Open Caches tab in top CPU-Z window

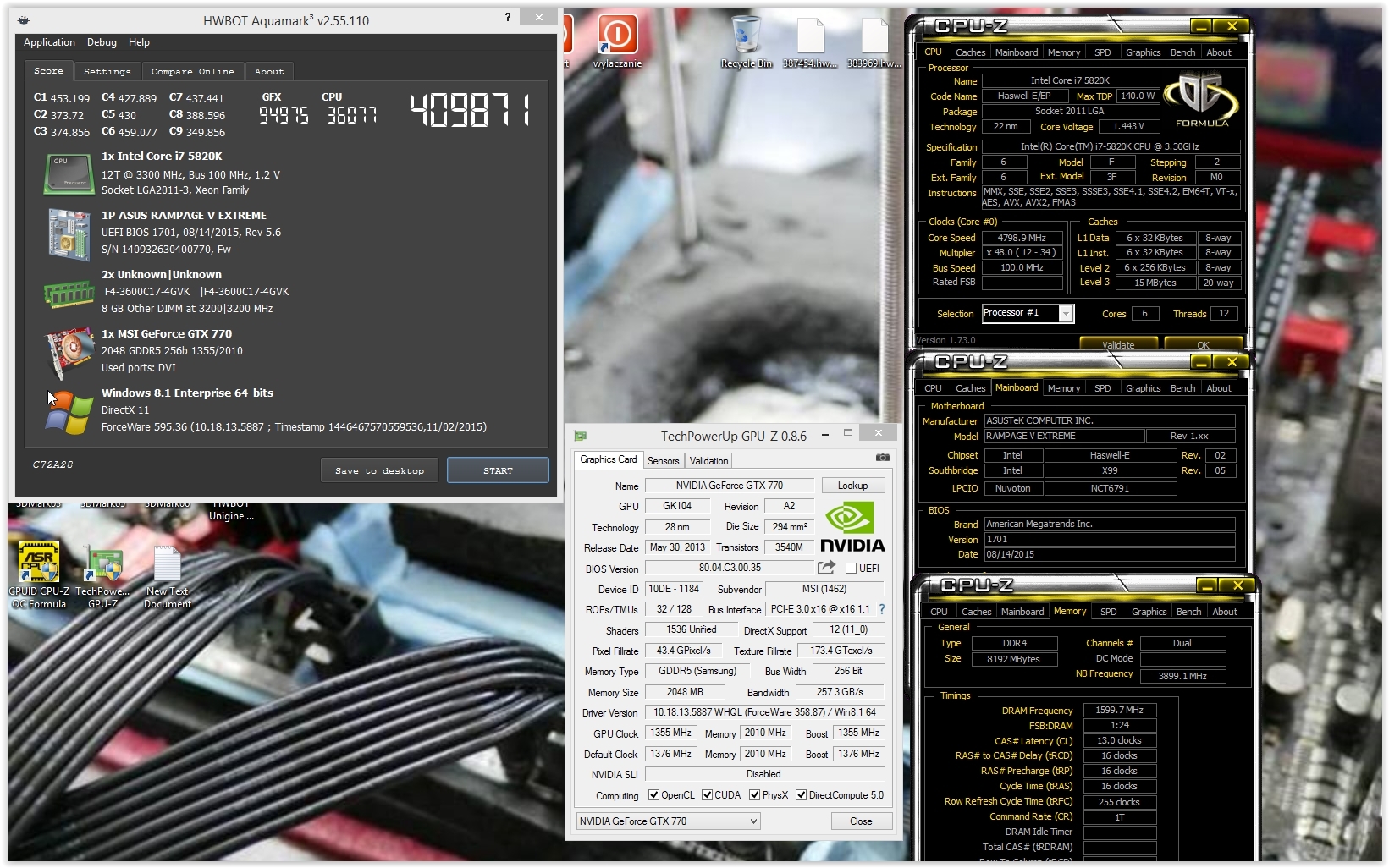pyautogui.click(x=970, y=52)
